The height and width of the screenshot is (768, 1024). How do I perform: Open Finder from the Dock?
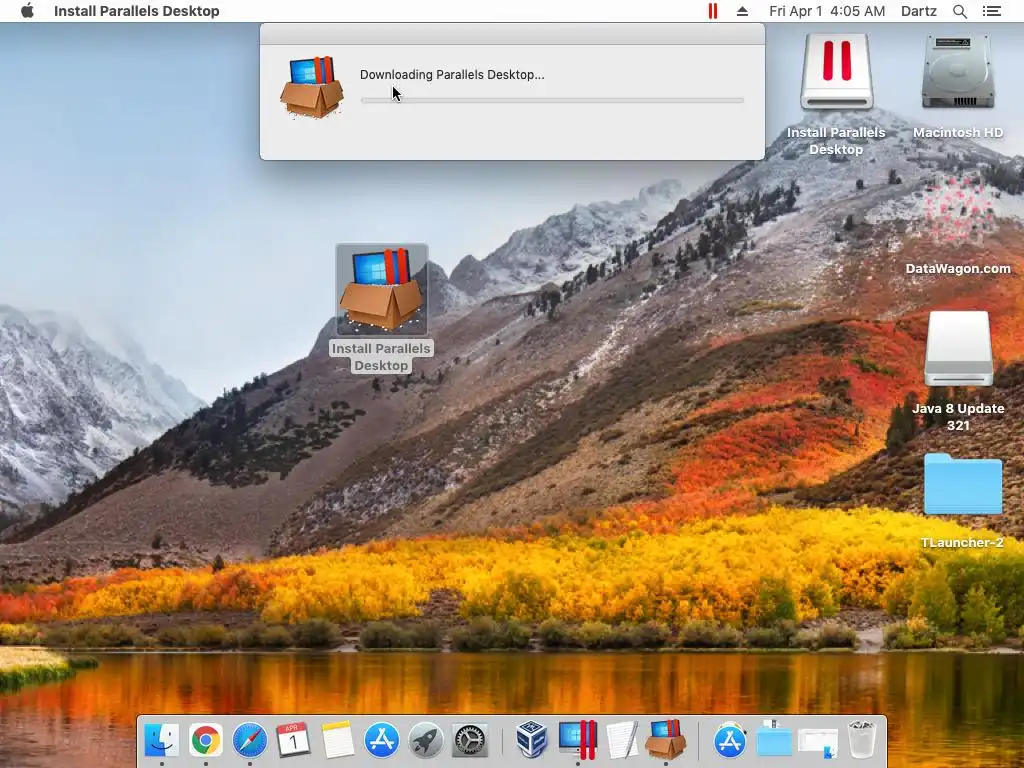[161, 740]
